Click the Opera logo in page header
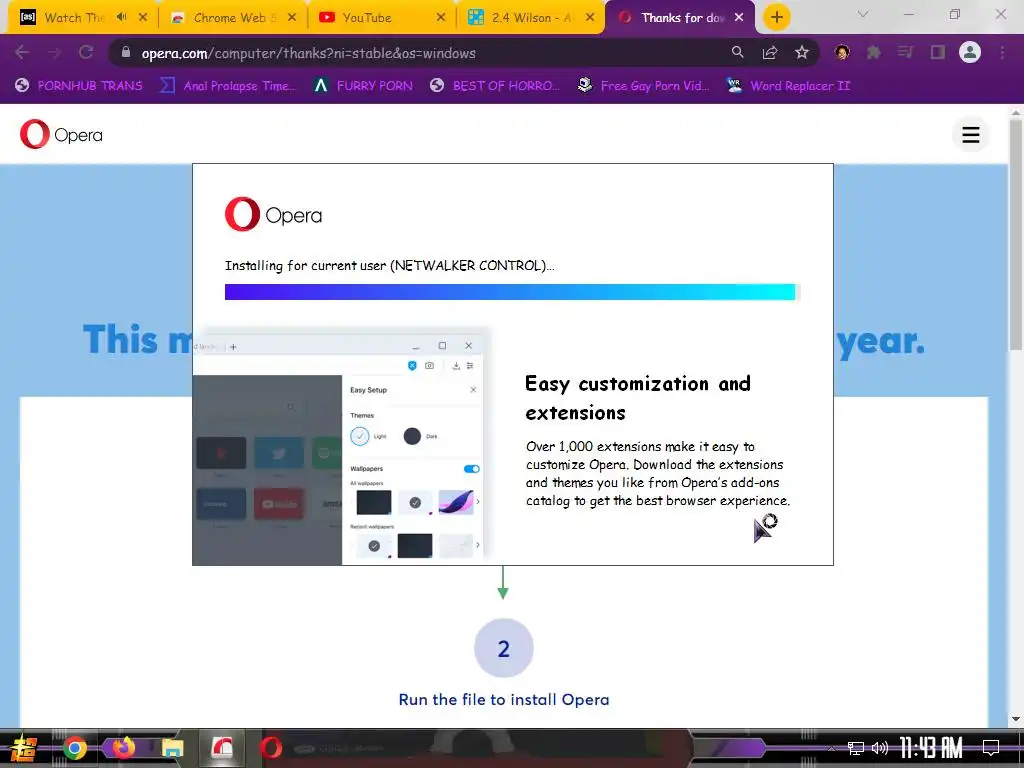1024x768 pixels. point(61,135)
